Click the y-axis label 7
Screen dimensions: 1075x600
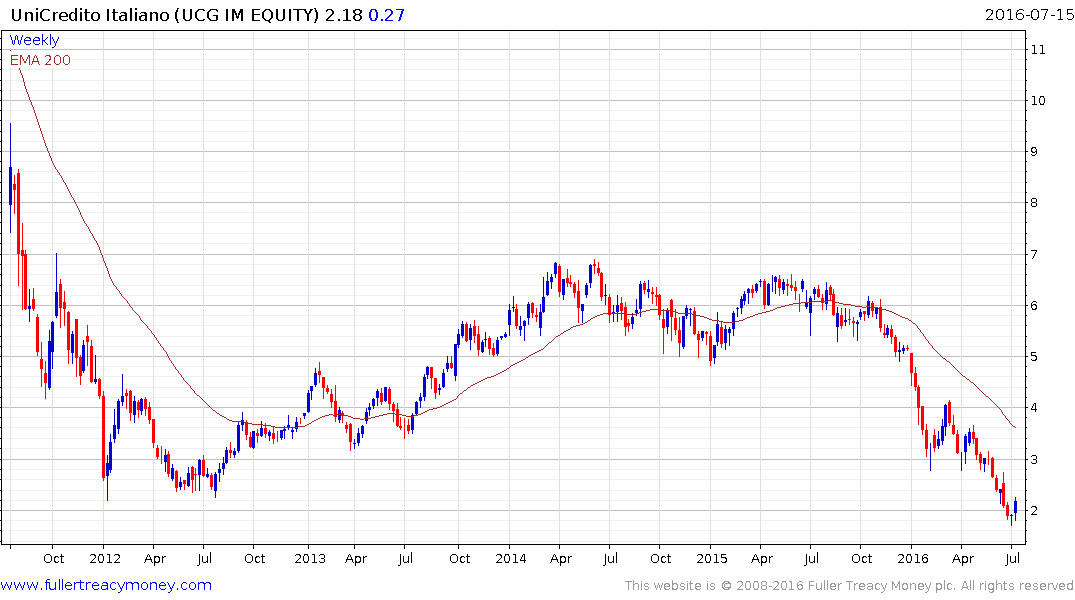pos(1035,254)
